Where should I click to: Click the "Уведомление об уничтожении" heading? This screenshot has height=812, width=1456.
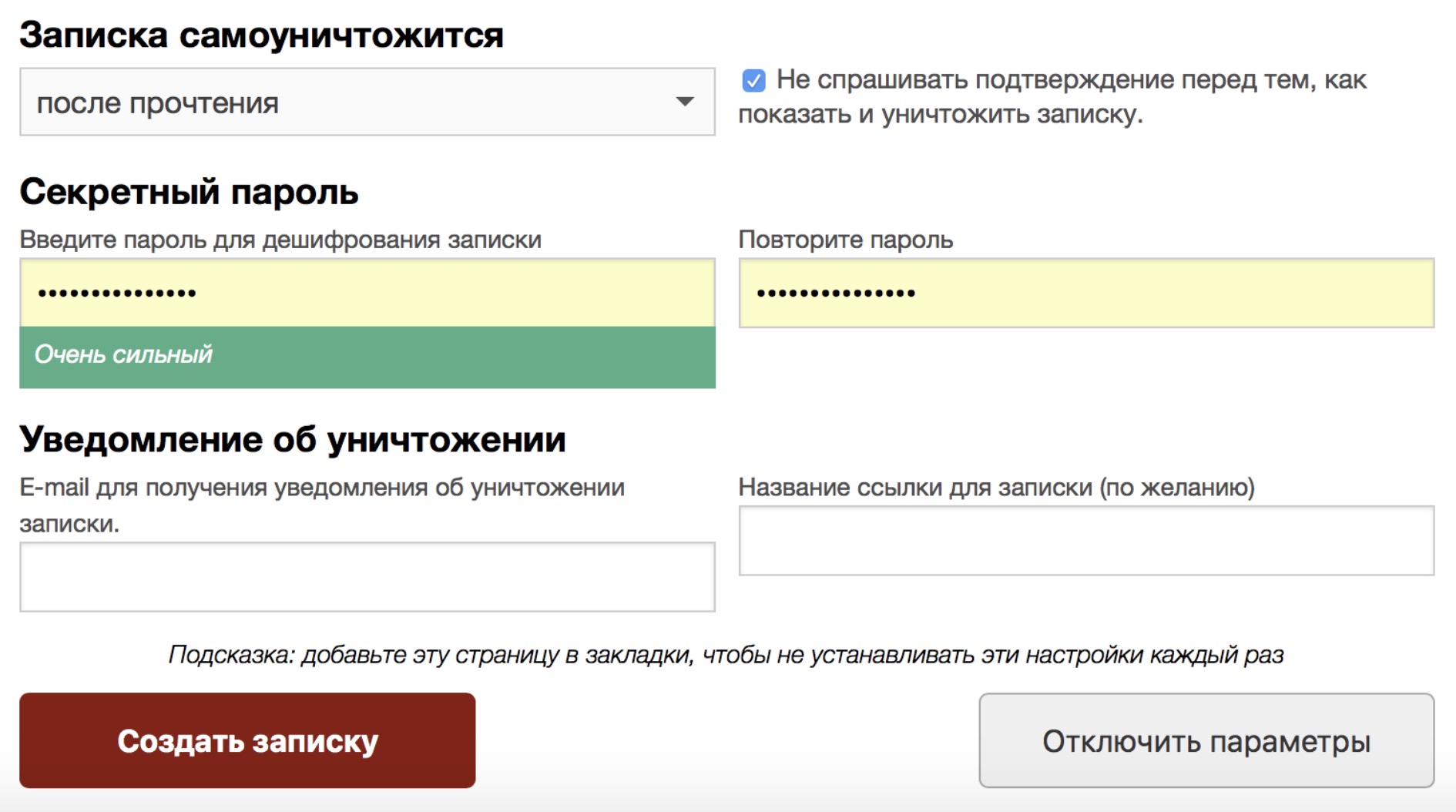[x=293, y=439]
